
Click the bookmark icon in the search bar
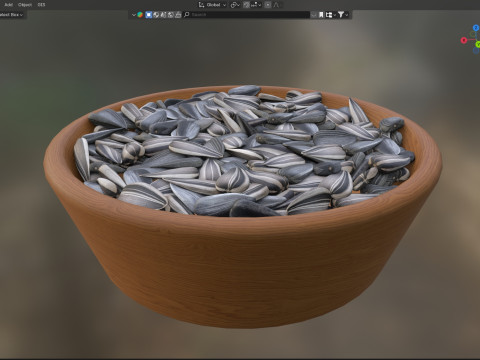(x=321, y=15)
